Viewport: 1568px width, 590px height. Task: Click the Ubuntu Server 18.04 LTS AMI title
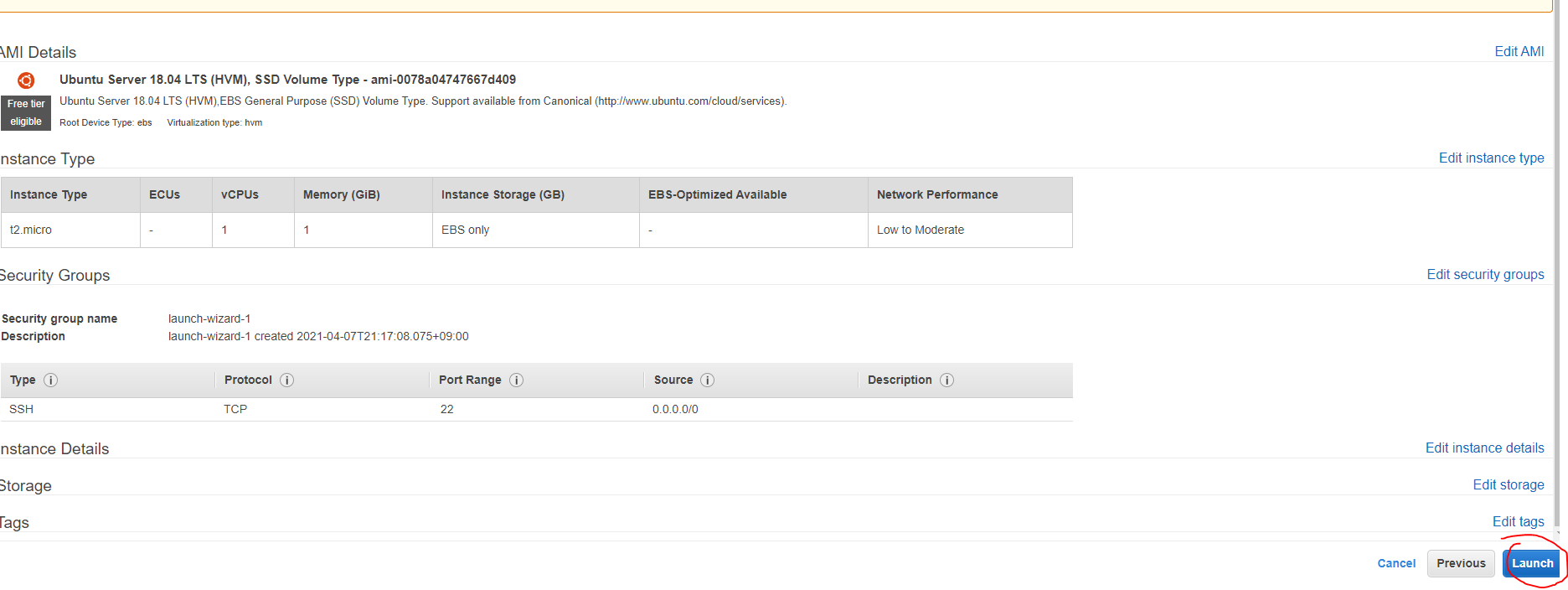287,79
